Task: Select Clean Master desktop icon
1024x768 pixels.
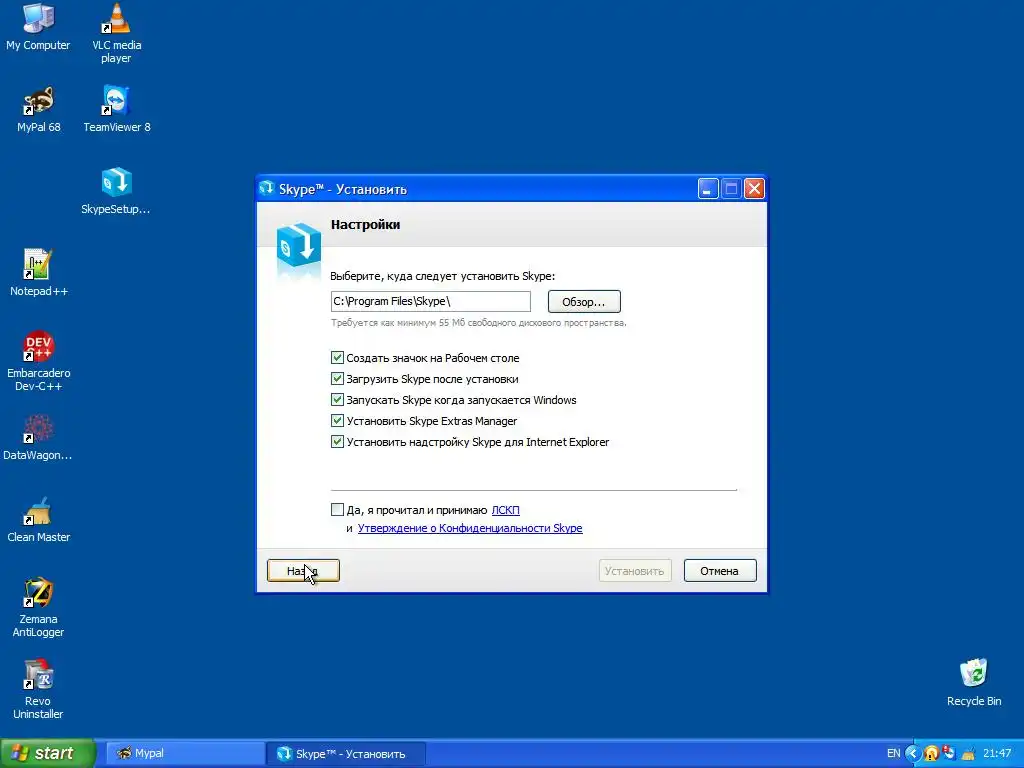Action: (38, 519)
